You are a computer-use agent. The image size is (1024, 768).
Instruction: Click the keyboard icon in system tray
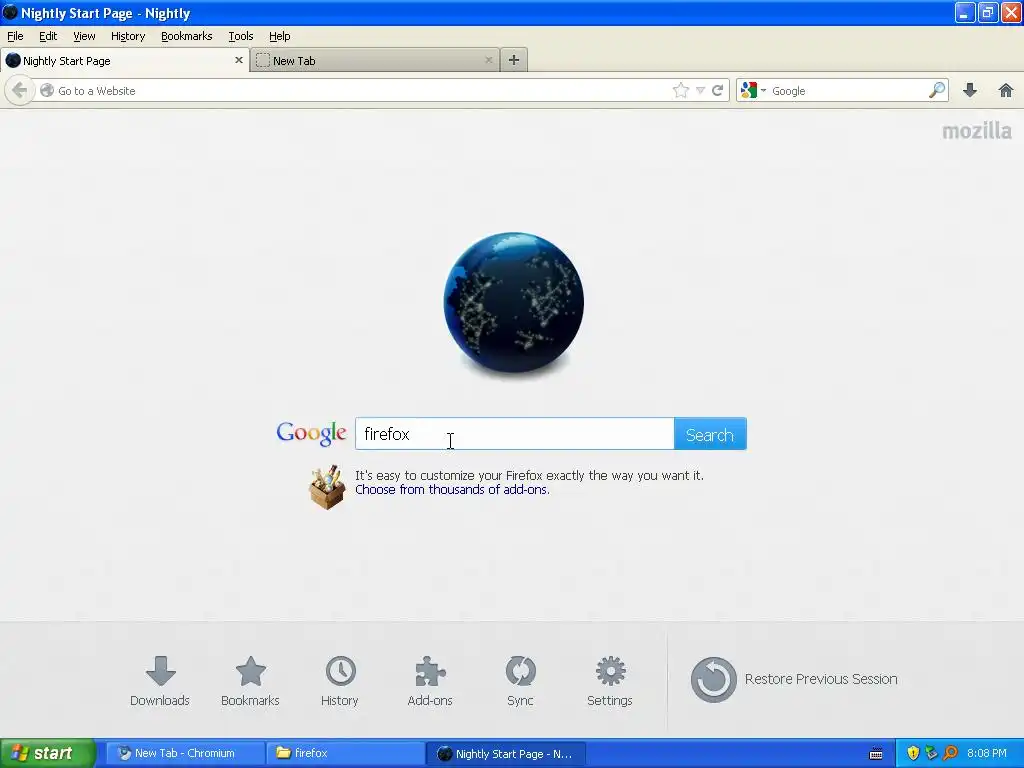[x=876, y=754]
